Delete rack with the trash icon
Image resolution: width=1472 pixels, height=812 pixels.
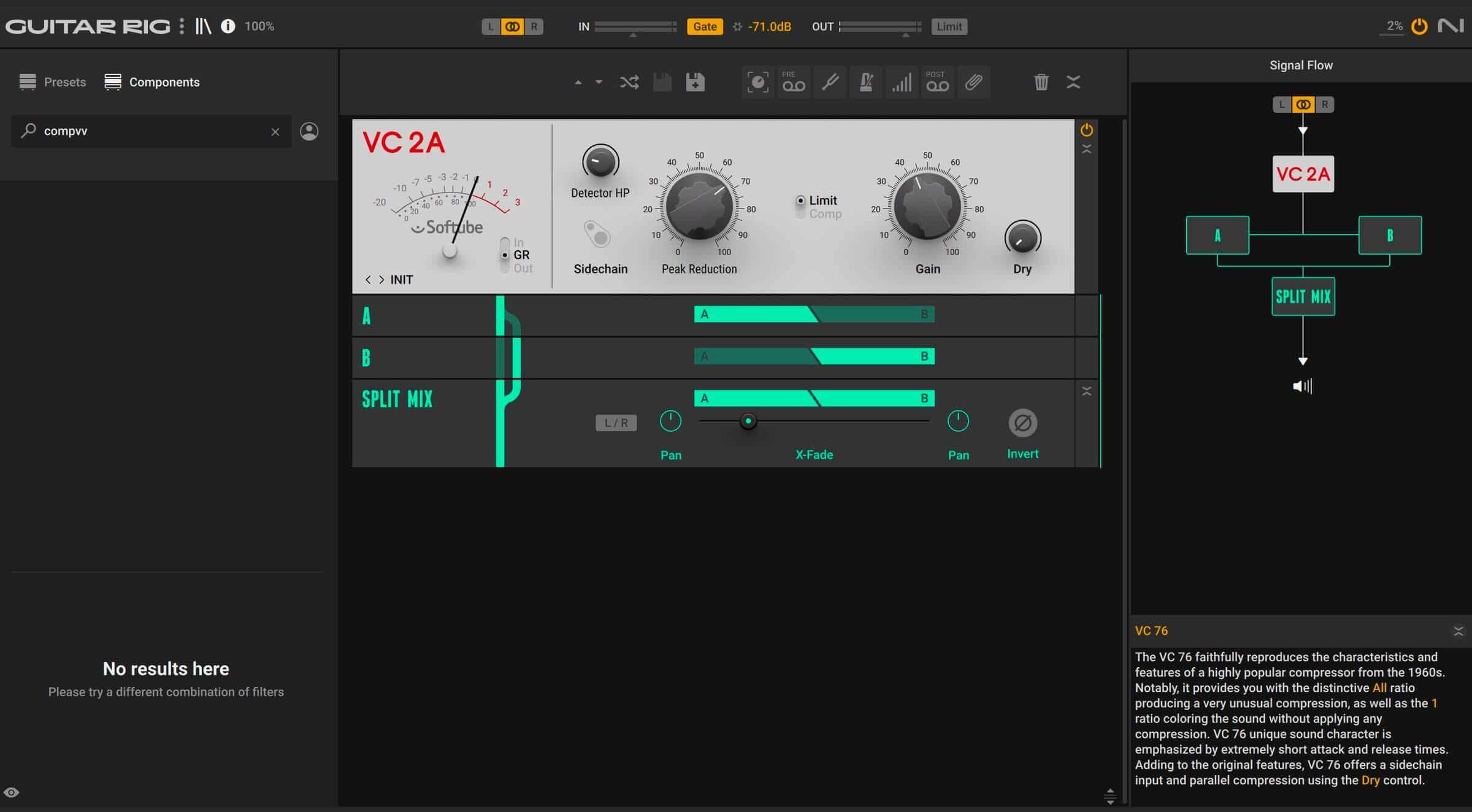click(1041, 82)
